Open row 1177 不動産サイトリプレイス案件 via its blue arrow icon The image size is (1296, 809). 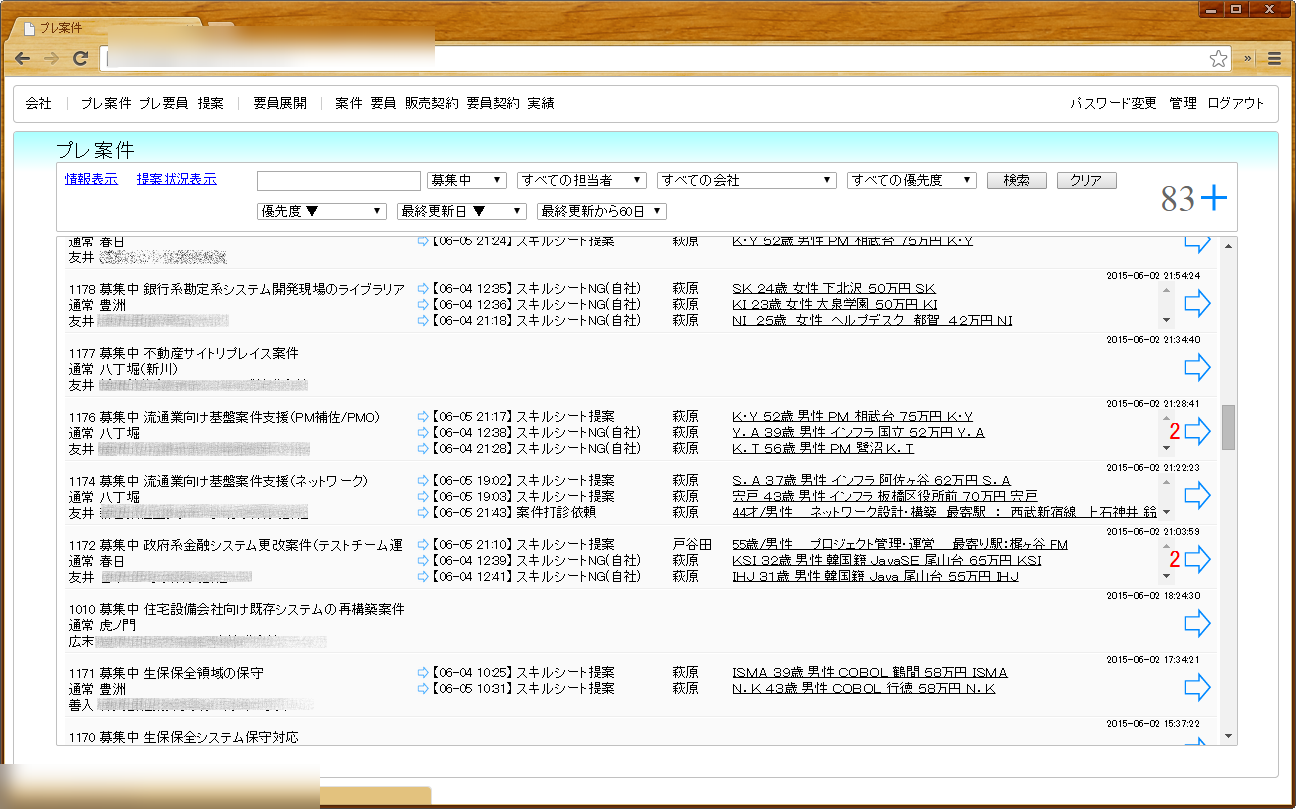click(1197, 367)
